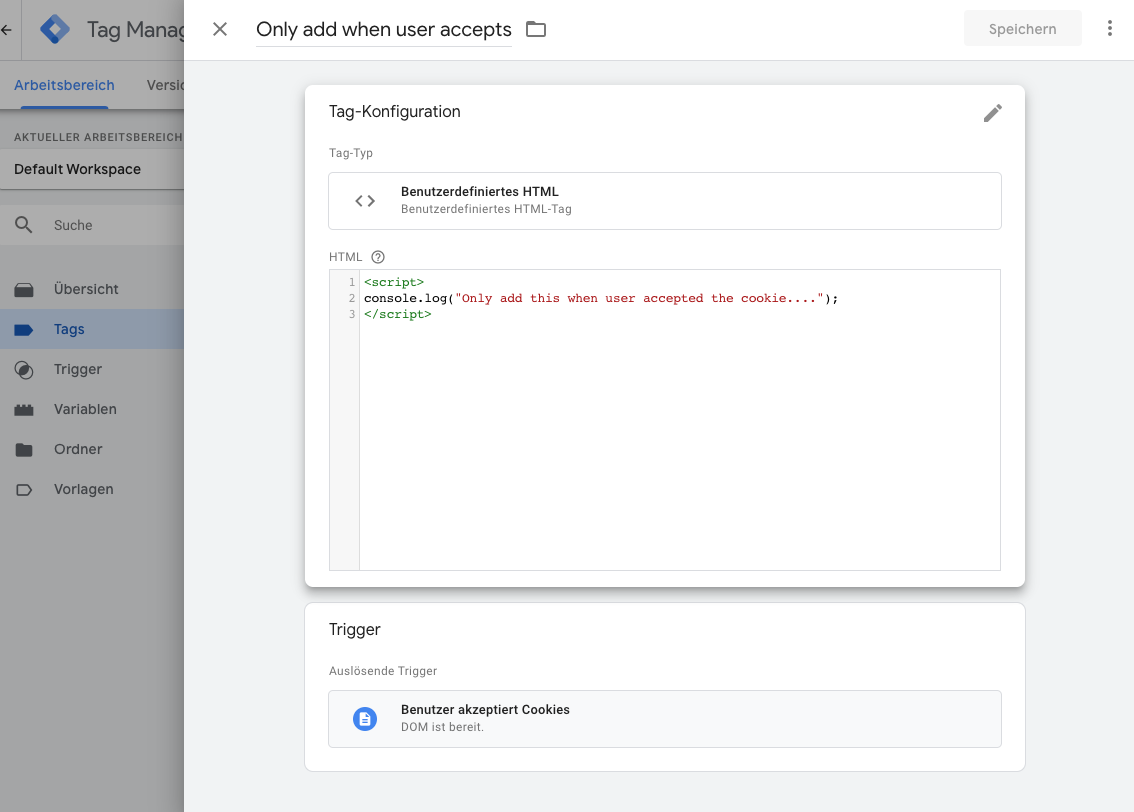This screenshot has width=1134, height=812.
Task: Switch to the Arbeitsbereich tab
Action: [64, 85]
